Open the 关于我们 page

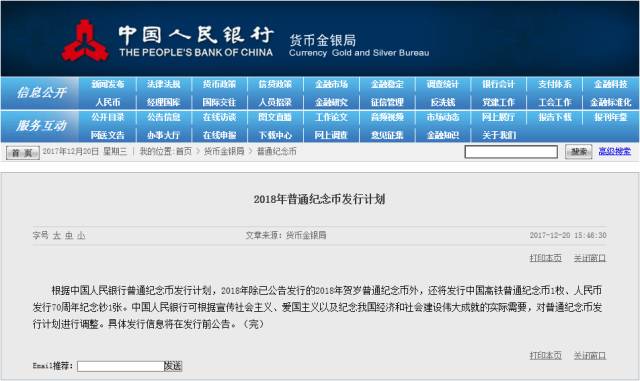pos(499,135)
